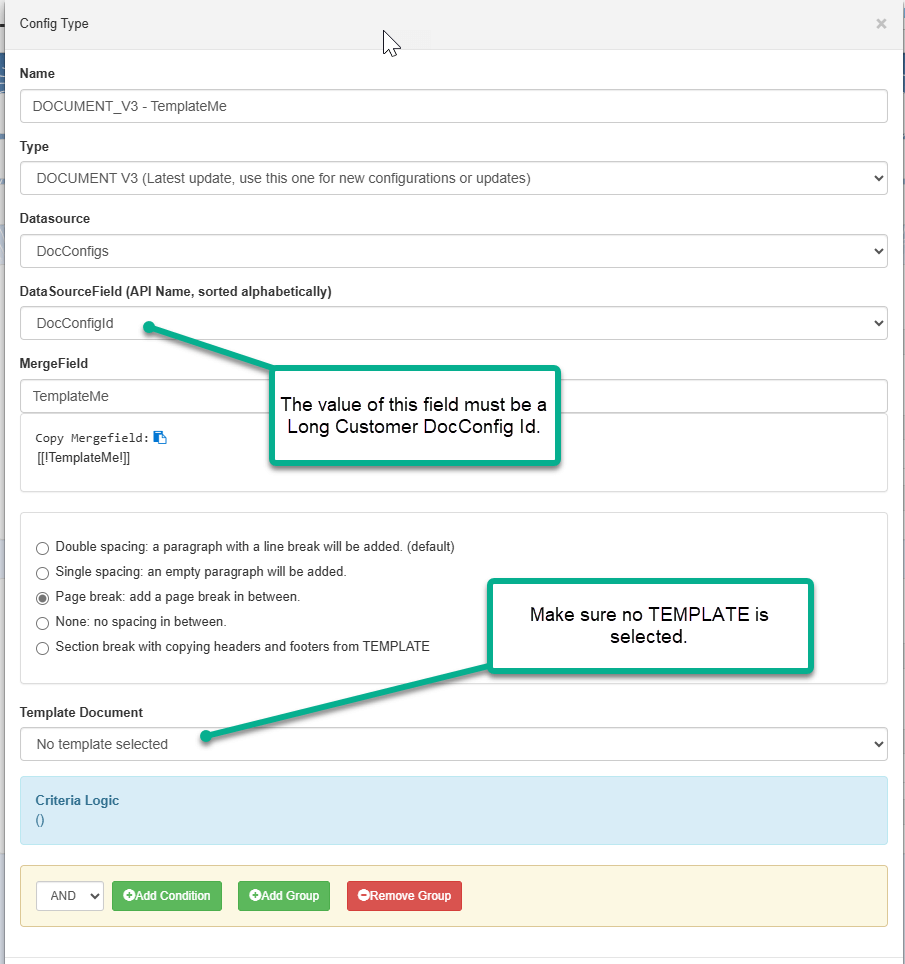Change the AND logic operator dropdown
This screenshot has height=964, width=905.
click(69, 896)
